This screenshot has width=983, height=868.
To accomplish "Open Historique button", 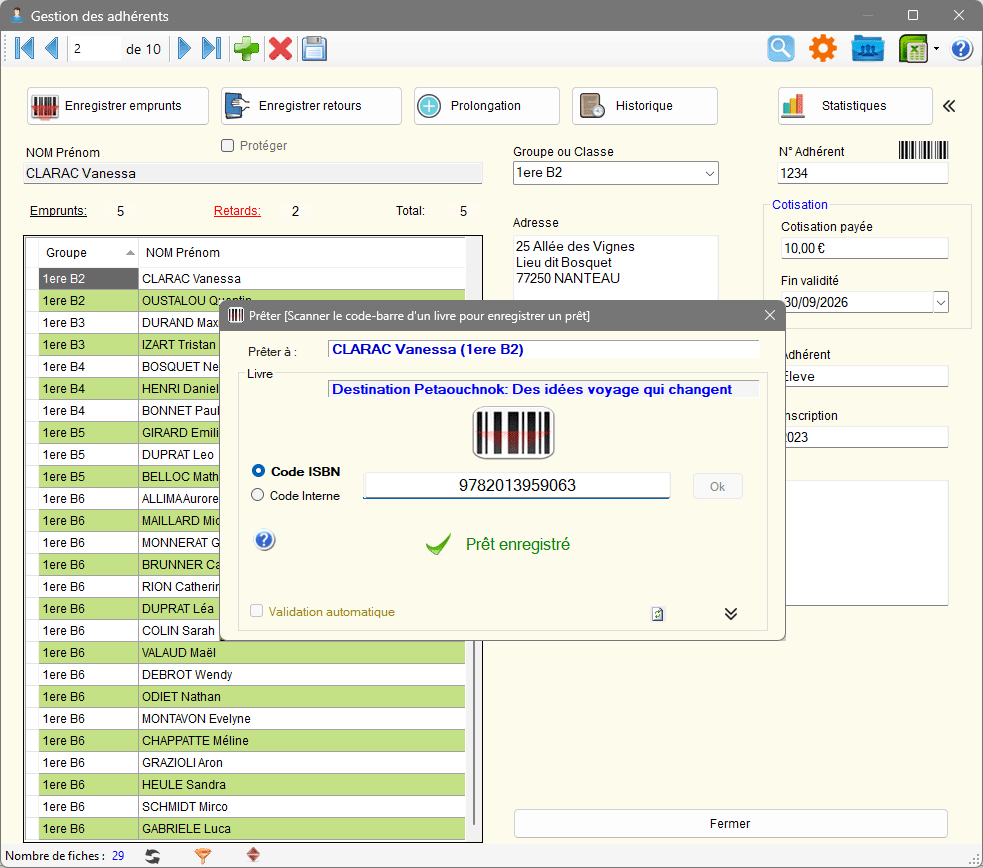I will pos(644,106).
